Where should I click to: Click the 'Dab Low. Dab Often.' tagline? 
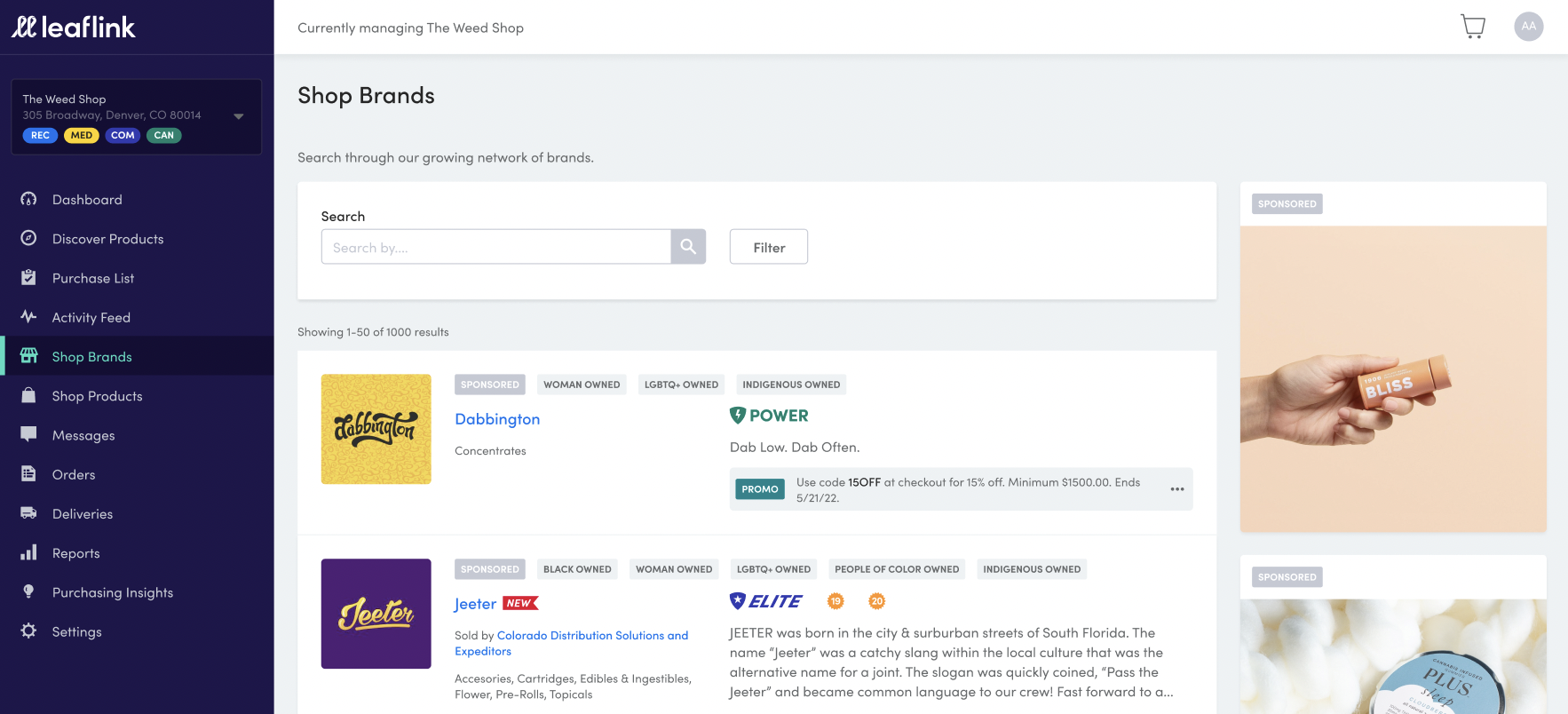795,447
